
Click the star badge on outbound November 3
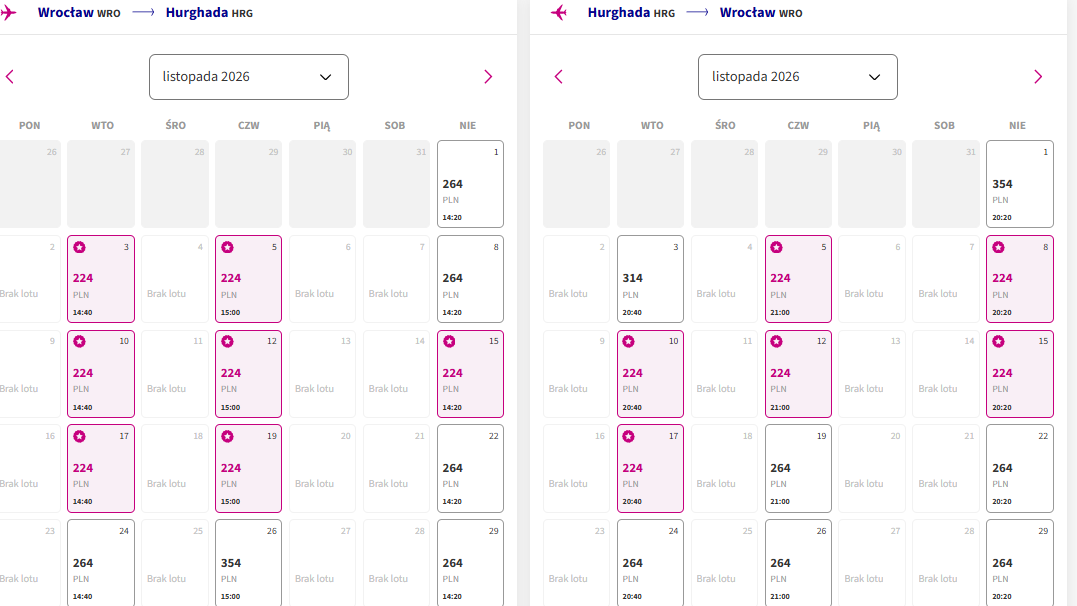(x=80, y=247)
